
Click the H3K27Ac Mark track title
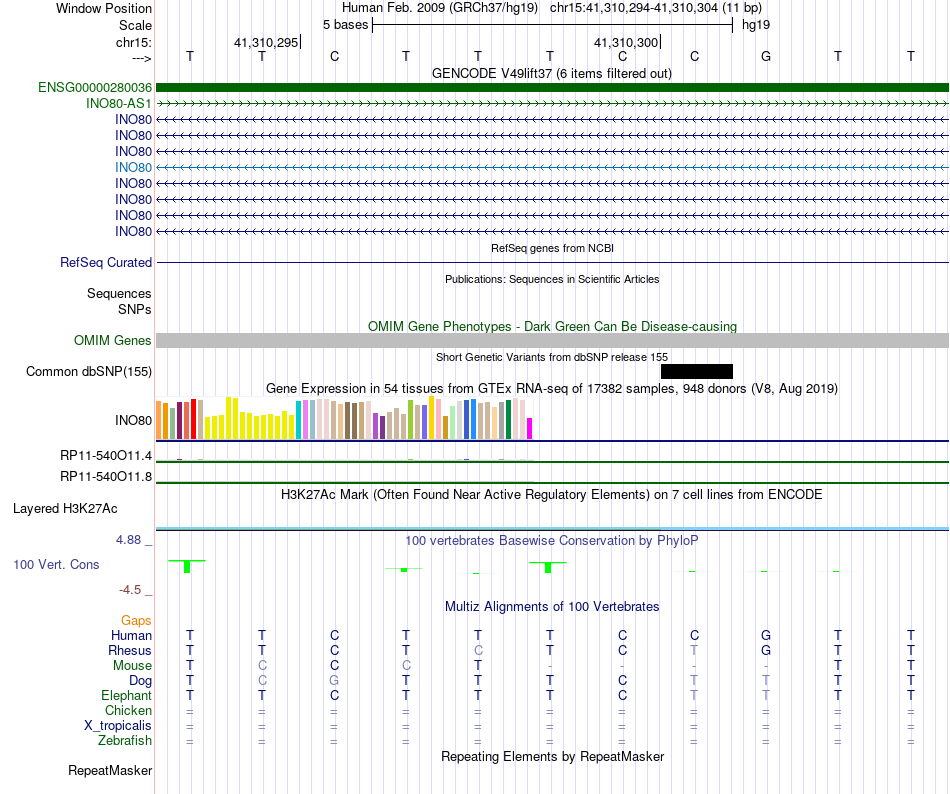tap(552, 494)
